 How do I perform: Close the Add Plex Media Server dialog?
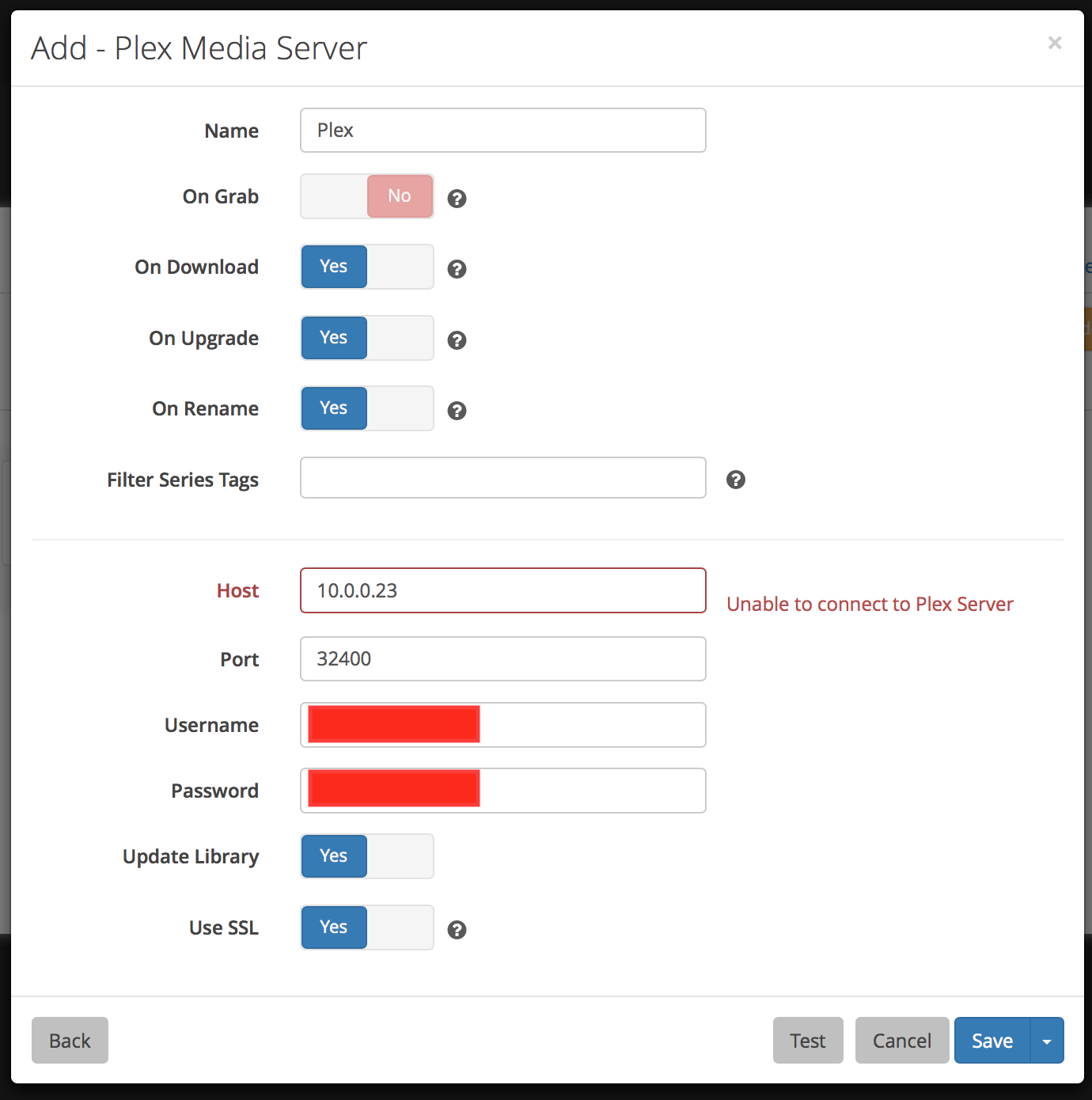coord(1055,43)
